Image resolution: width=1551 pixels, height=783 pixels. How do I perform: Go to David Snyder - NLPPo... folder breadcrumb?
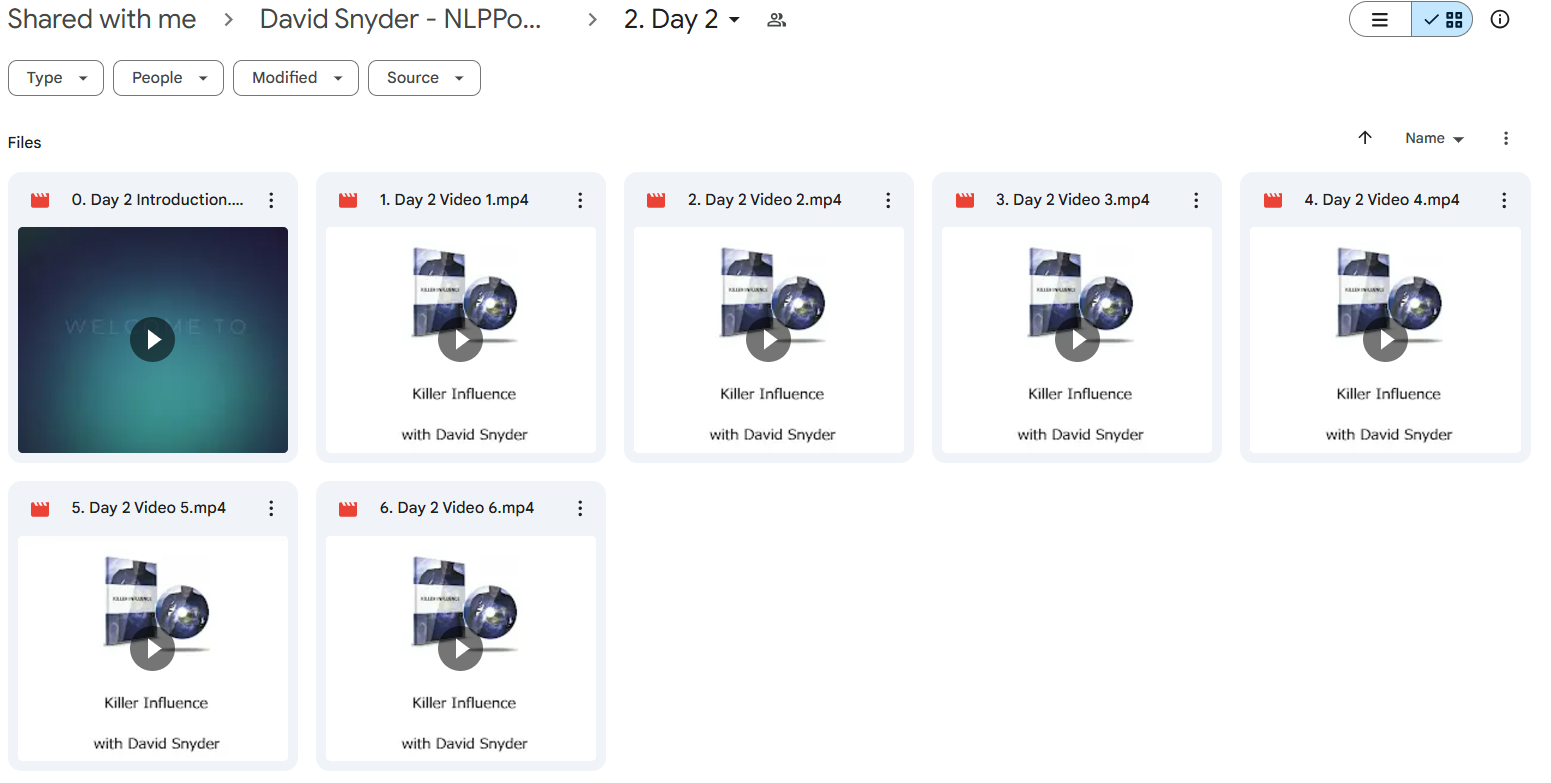click(401, 19)
